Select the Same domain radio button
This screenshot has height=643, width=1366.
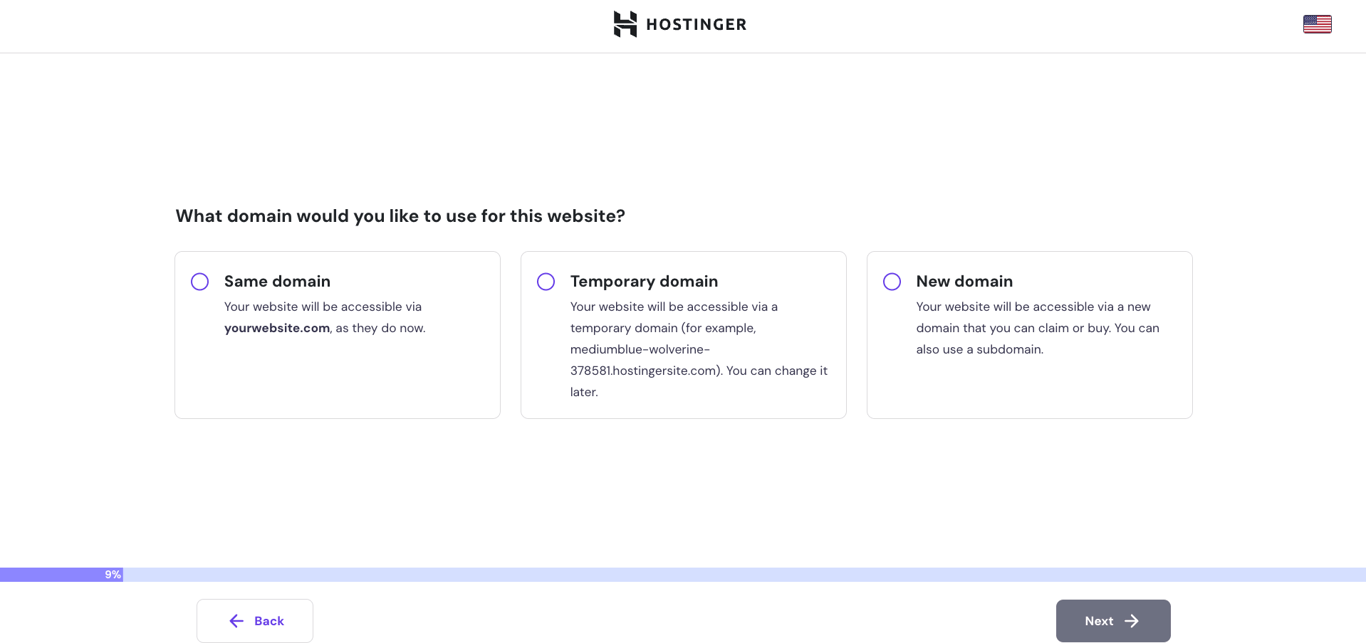click(199, 281)
